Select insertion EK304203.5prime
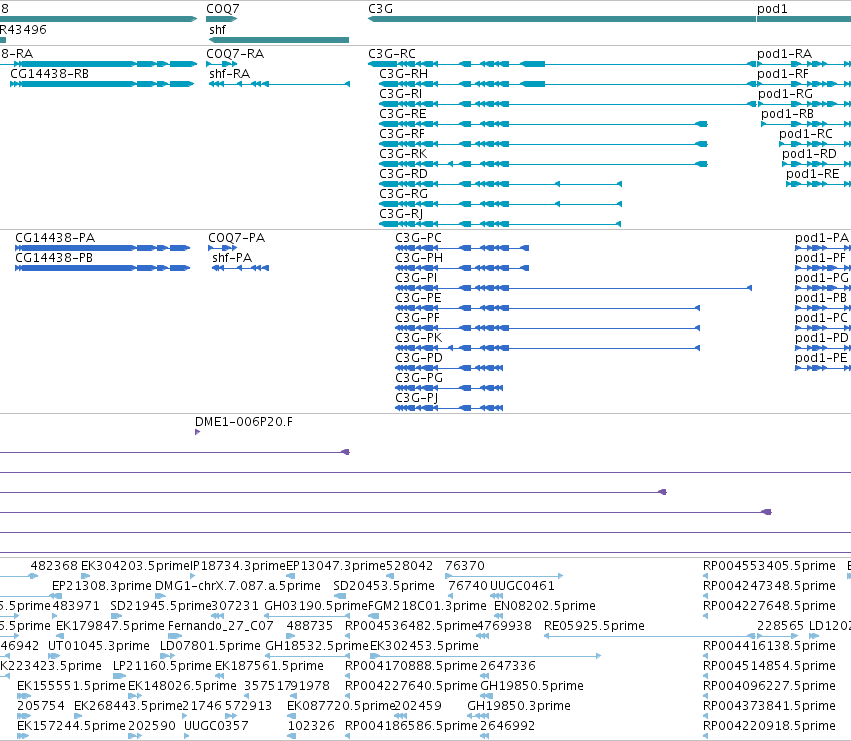 coord(135,566)
